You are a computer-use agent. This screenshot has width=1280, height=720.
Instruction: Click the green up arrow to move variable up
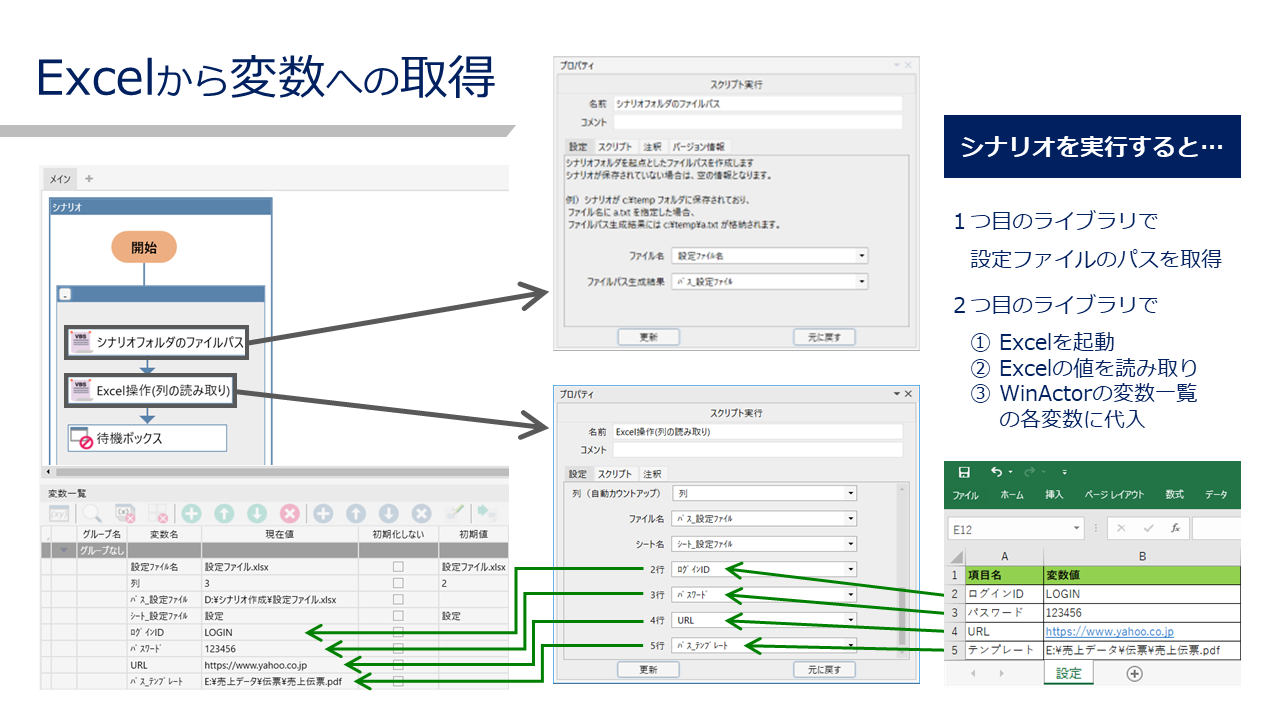pos(225,513)
